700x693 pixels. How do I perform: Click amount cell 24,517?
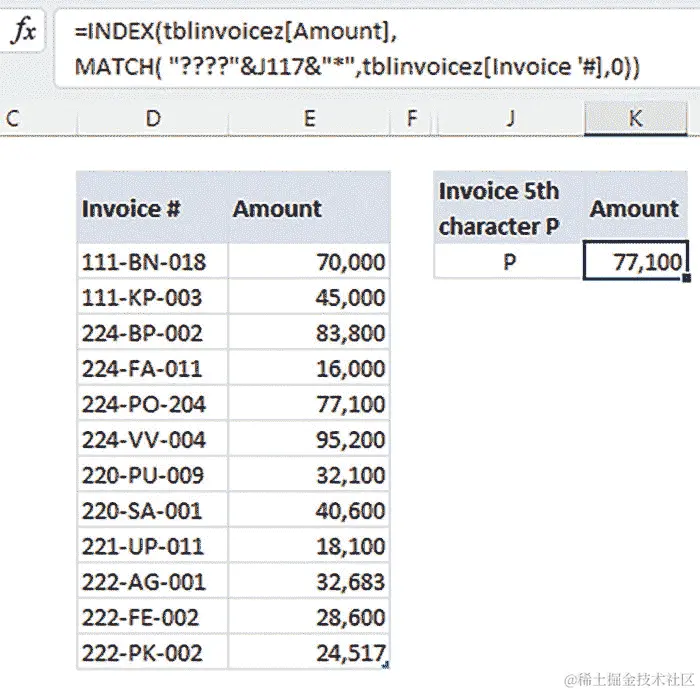309,652
